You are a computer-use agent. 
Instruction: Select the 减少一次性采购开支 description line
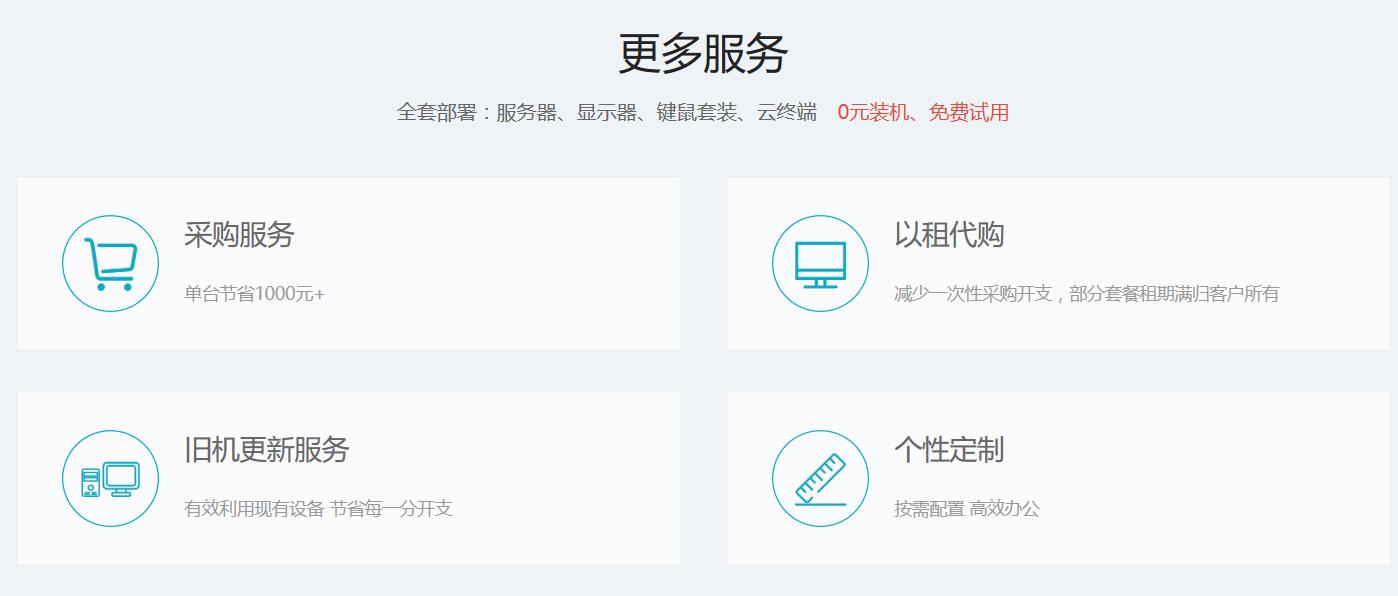1090,293
